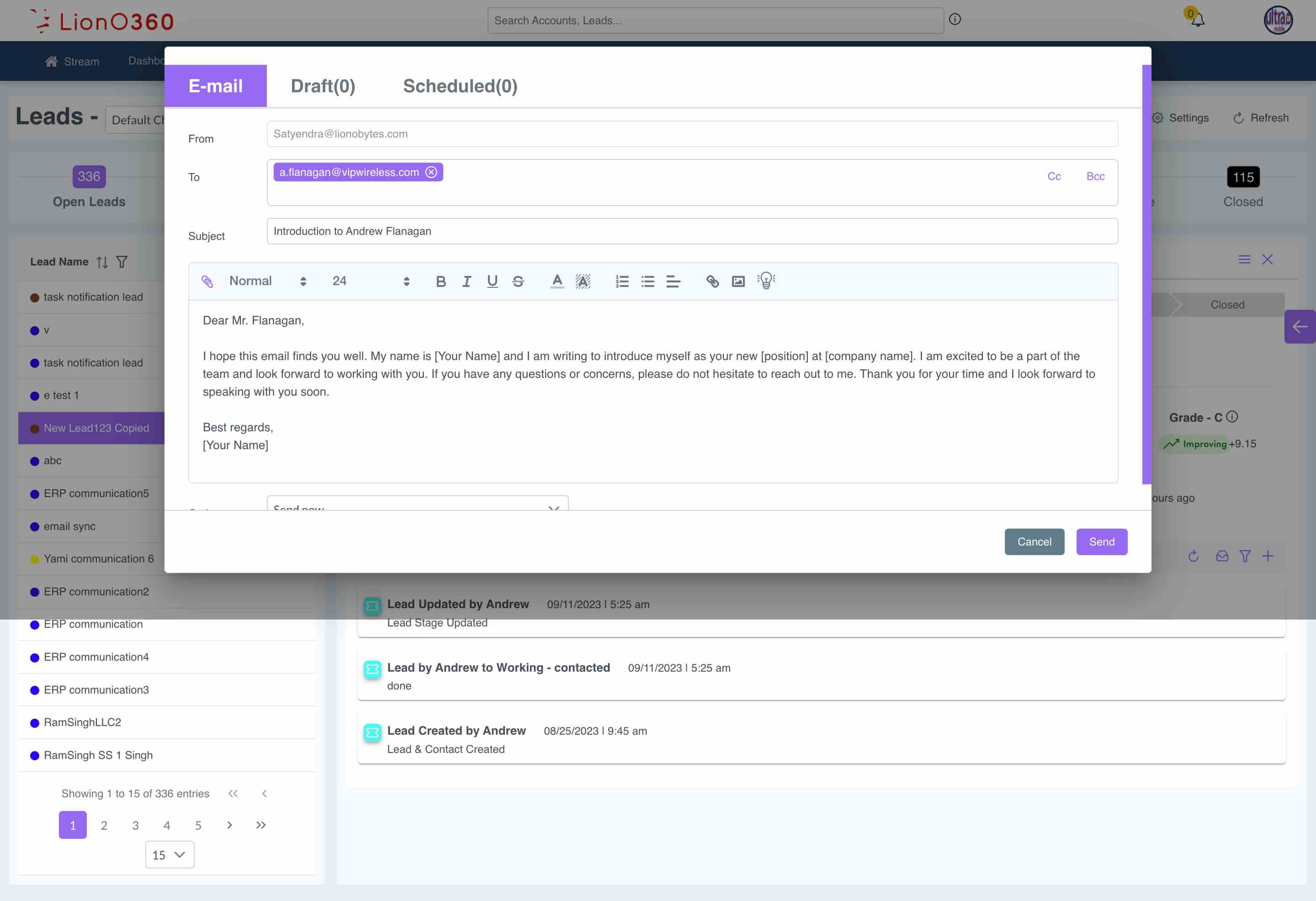This screenshot has width=1316, height=901.
Task: Send the email to Andrew Flanagan
Action: 1101,541
